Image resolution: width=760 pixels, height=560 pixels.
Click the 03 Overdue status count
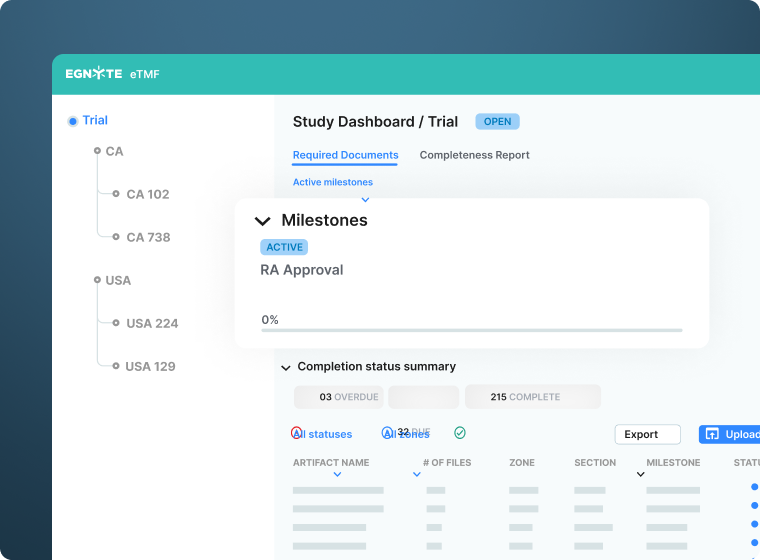tap(338, 397)
